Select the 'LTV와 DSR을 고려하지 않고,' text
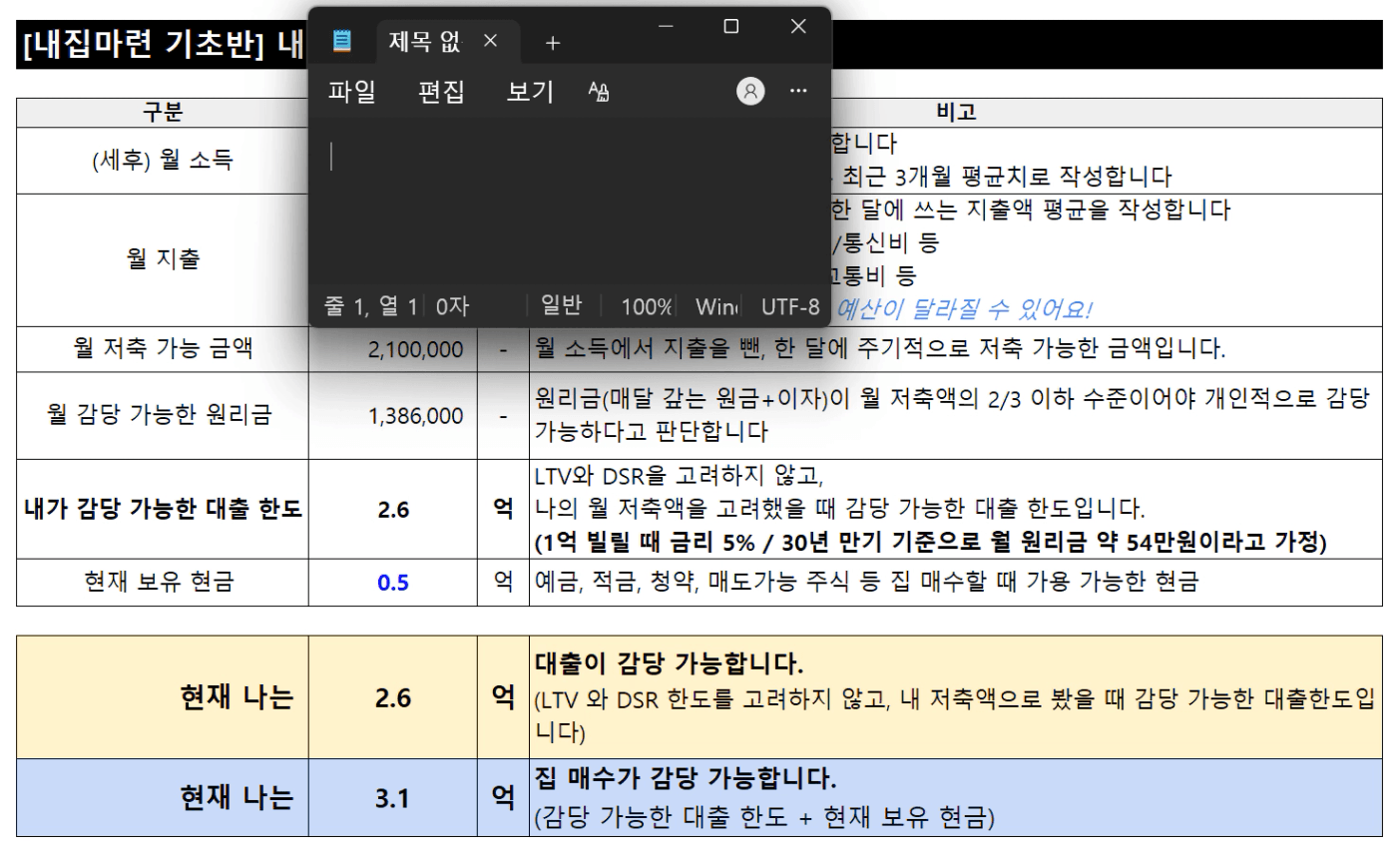This screenshot has width=1400, height=856. coord(679,476)
